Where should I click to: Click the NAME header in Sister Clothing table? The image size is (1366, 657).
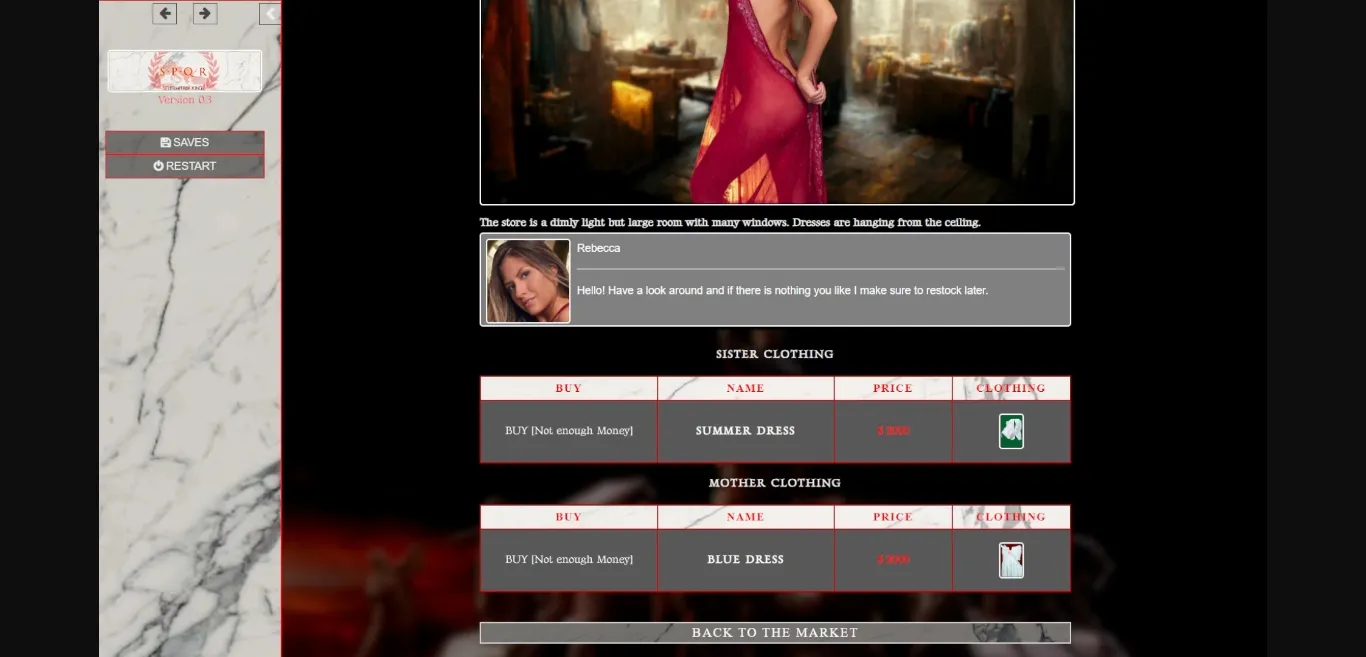click(745, 388)
